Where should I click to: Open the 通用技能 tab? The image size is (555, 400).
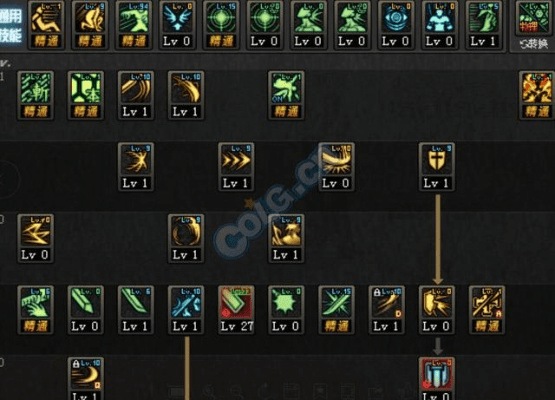tap(11, 25)
